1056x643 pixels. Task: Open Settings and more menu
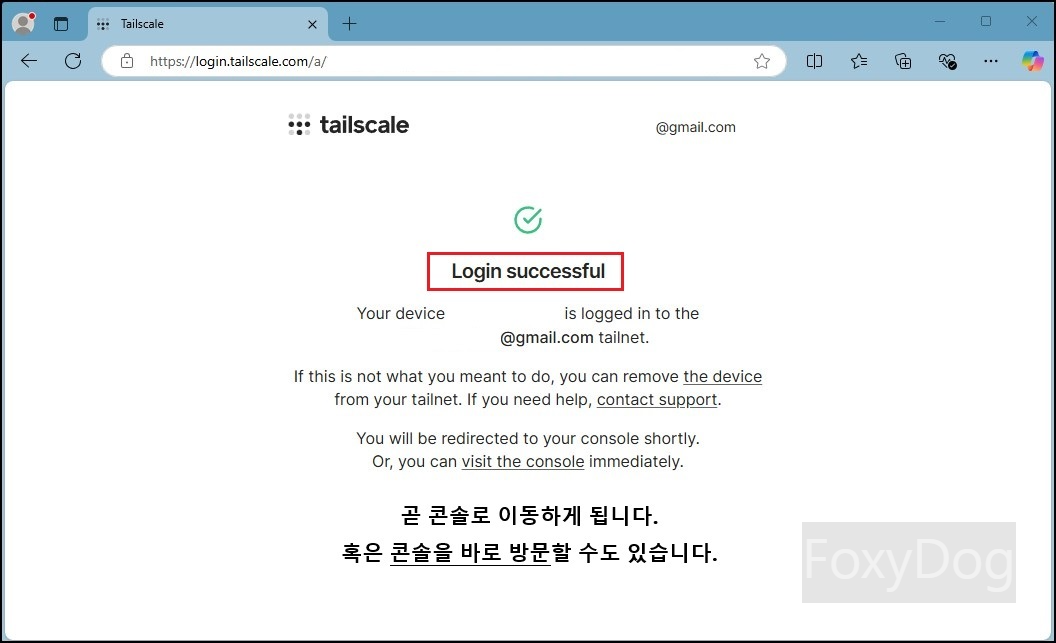click(x=991, y=61)
